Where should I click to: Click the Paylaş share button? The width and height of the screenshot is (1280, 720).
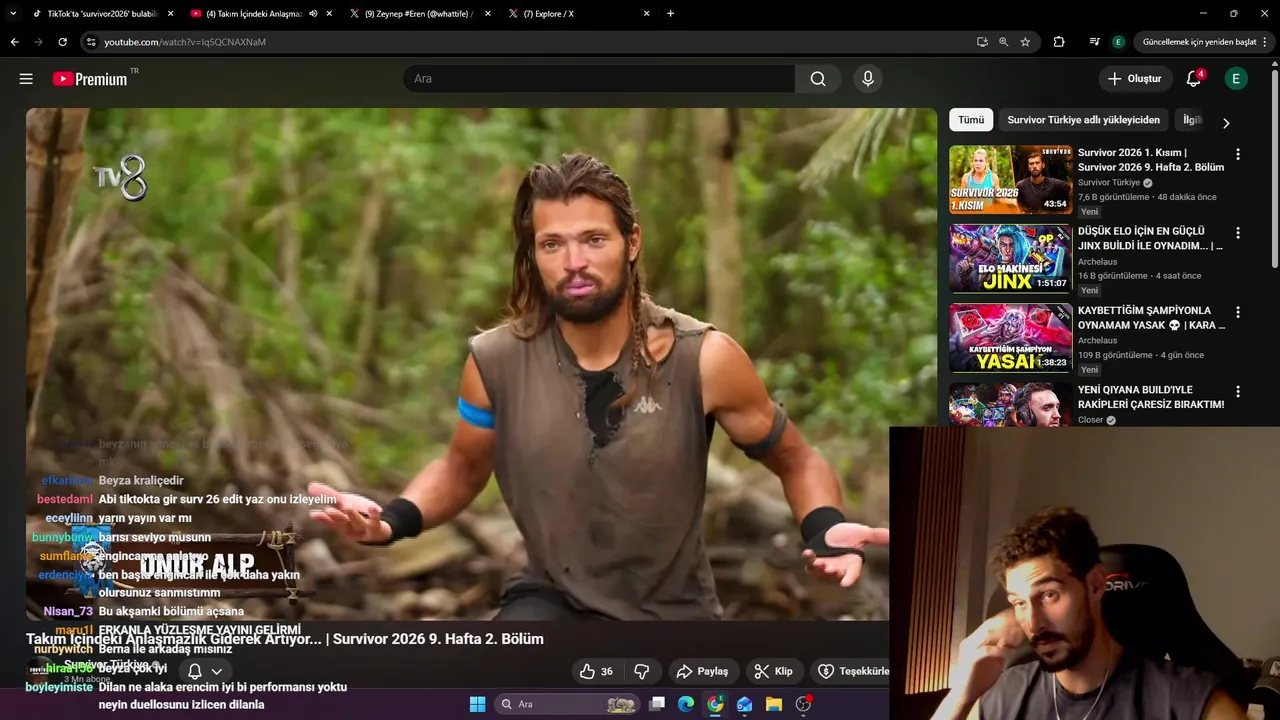(702, 671)
